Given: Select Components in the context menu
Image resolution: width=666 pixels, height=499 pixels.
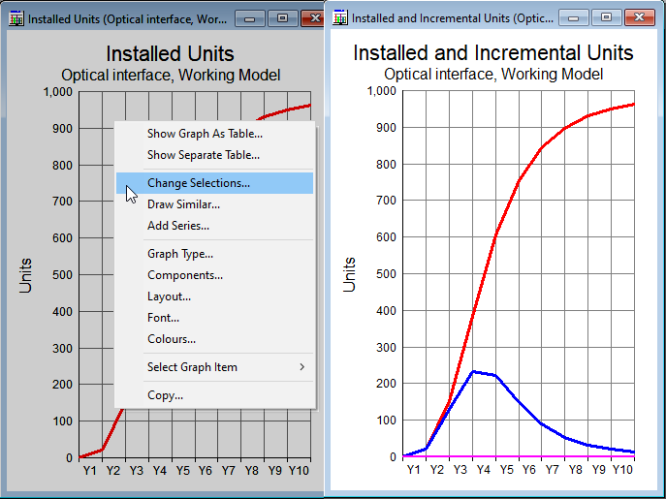Looking at the screenshot, I should (185, 275).
